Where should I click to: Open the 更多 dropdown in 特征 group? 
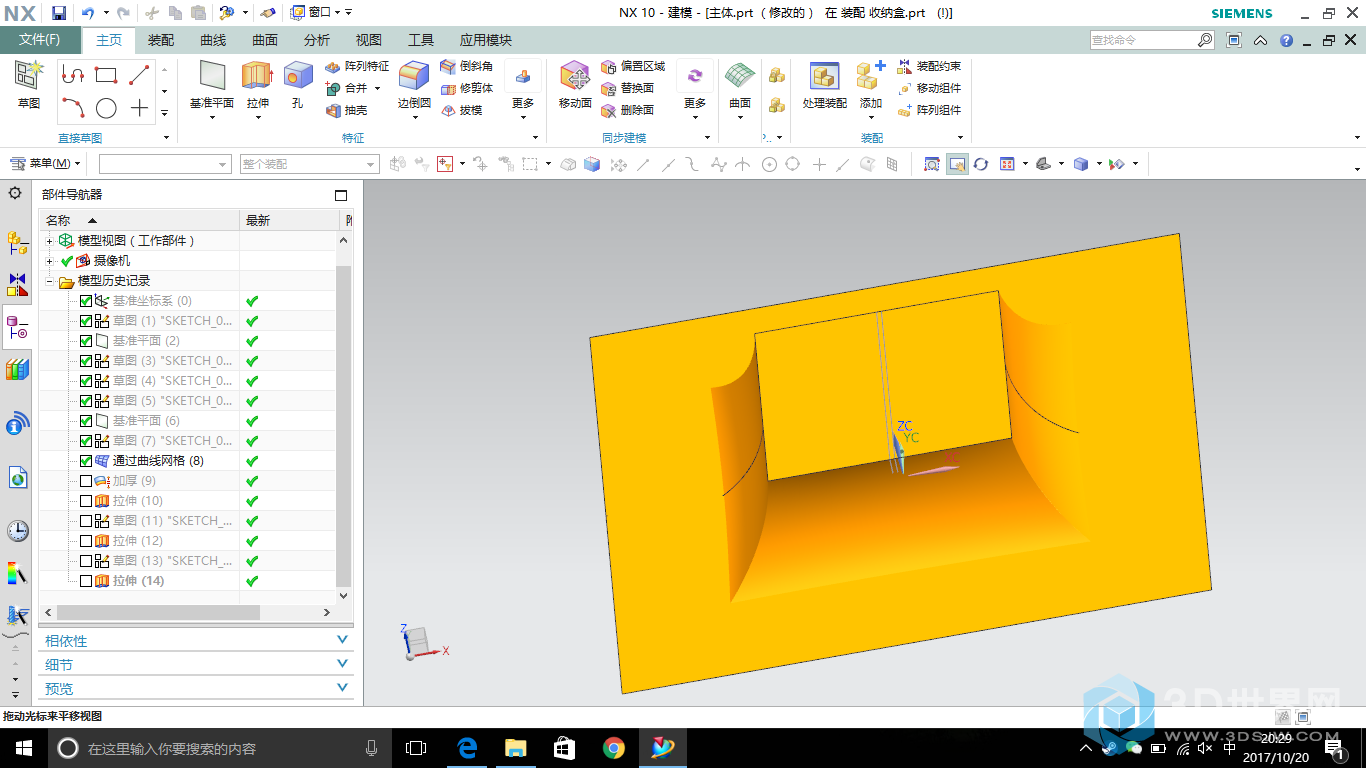click(x=523, y=90)
